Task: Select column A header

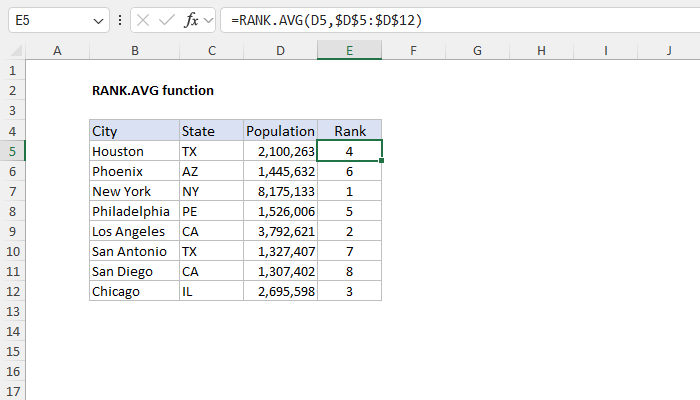Action: coord(57,50)
